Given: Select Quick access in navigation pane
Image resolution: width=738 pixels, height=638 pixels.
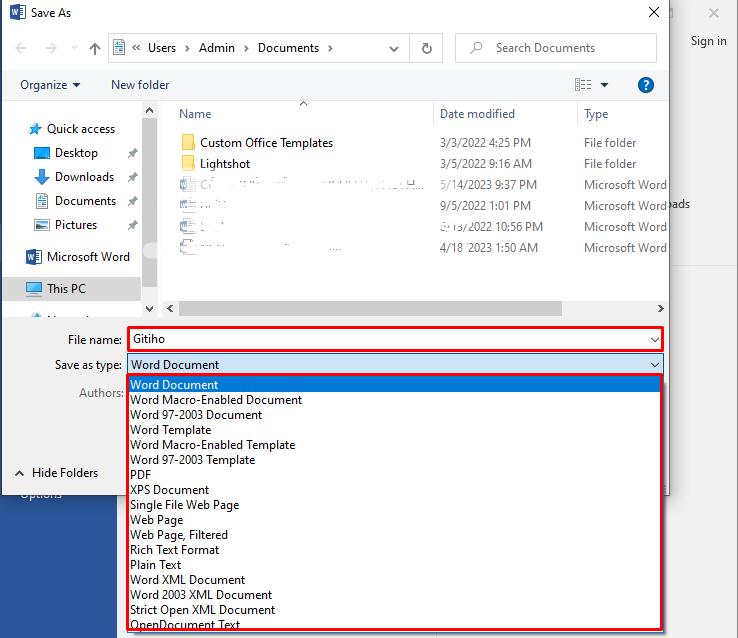Looking at the screenshot, I should (x=80, y=129).
